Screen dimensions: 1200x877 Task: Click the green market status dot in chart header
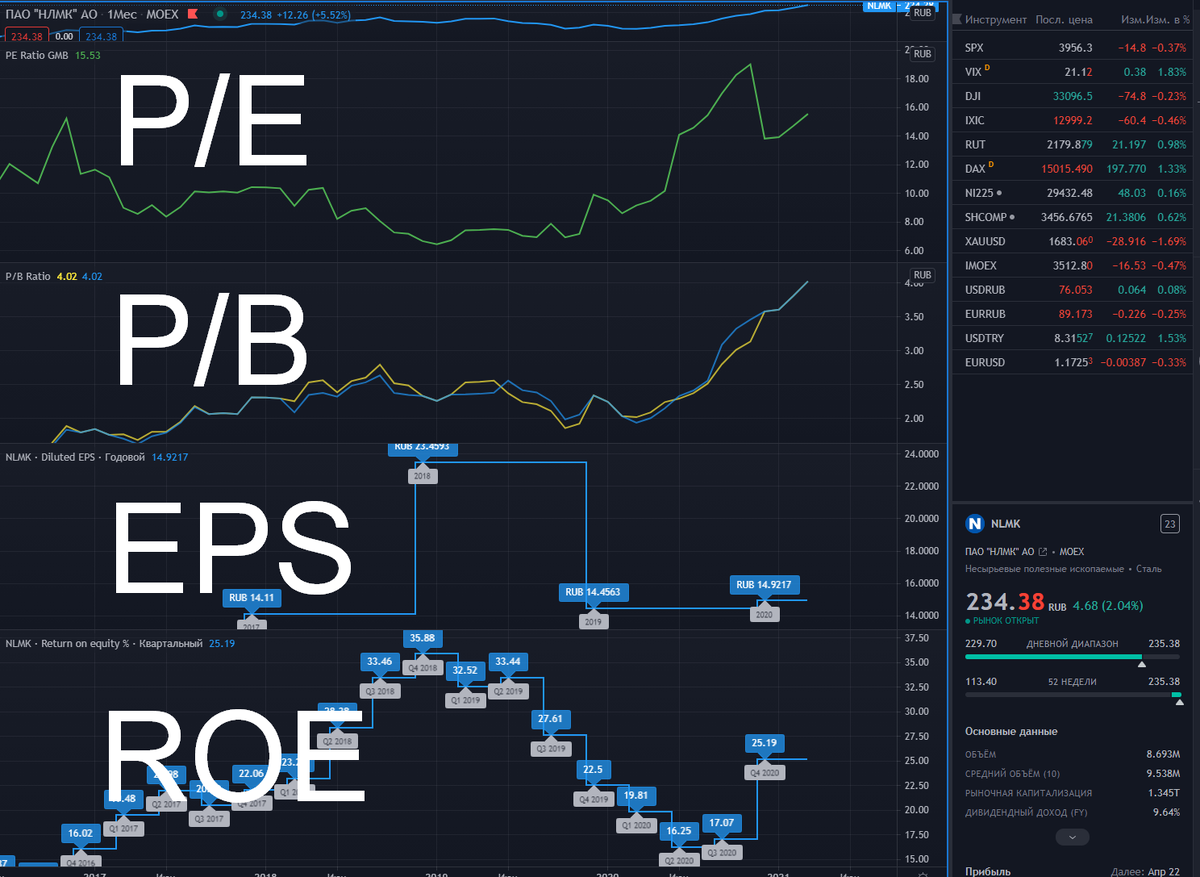pyautogui.click(x=219, y=16)
